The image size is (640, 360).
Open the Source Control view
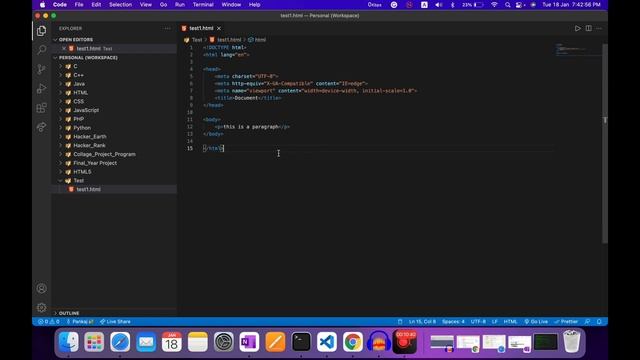point(41,69)
